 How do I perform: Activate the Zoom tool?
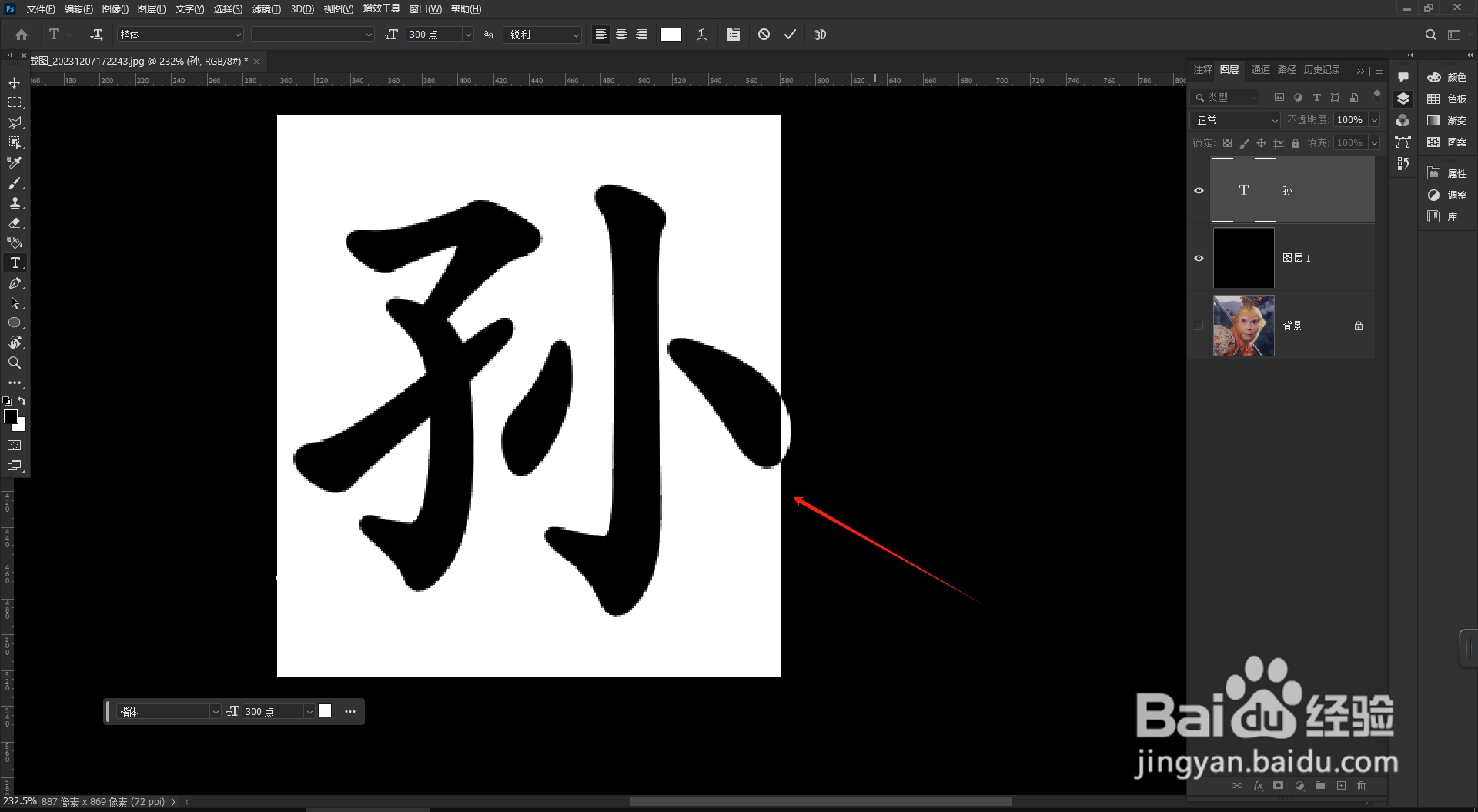point(15,363)
